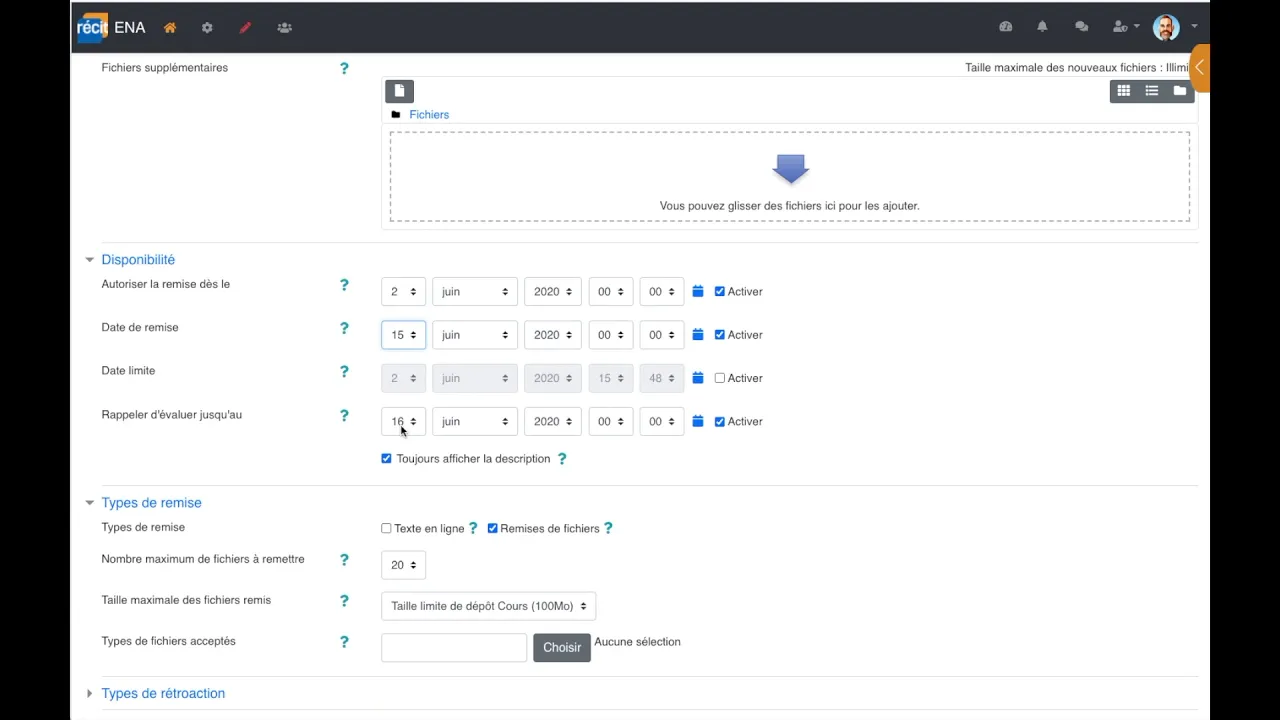
Task: Toggle Remises de fichiers checkbox
Action: pos(492,528)
